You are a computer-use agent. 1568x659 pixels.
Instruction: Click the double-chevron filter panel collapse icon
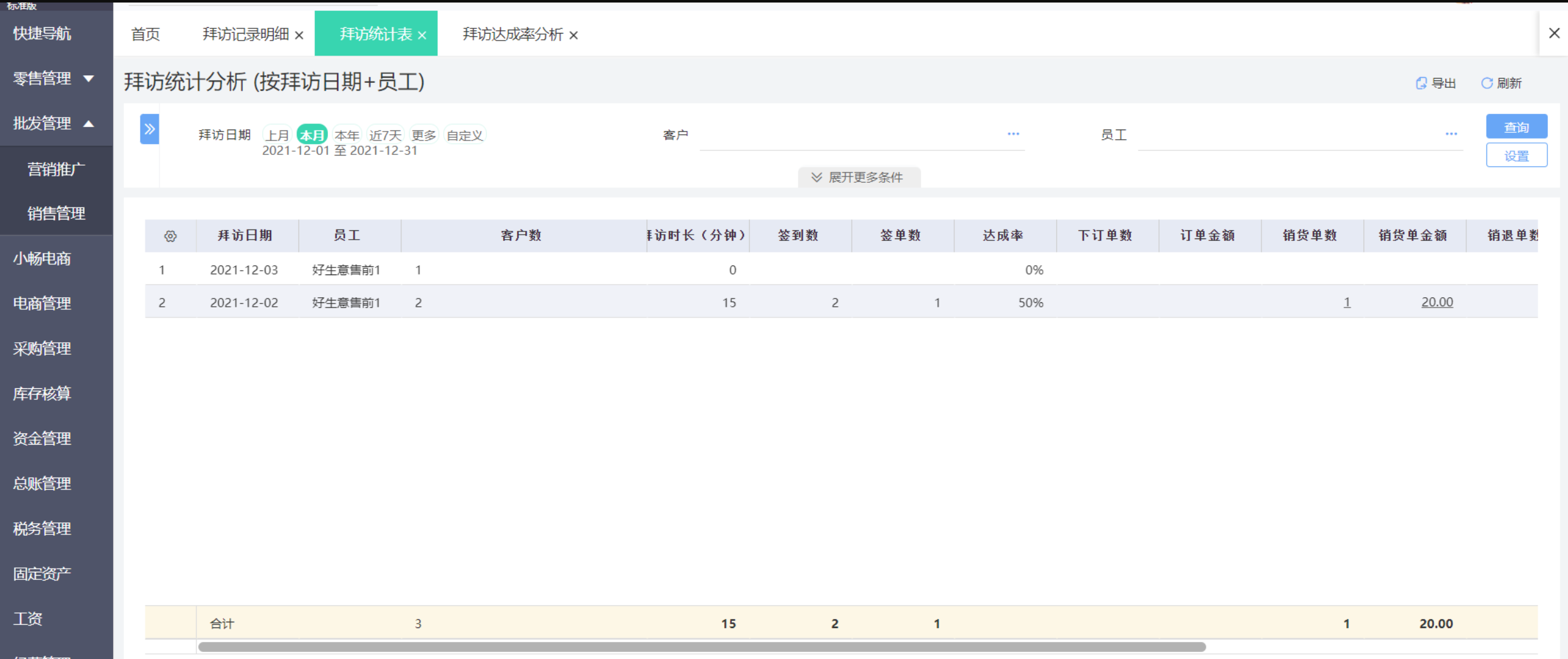(149, 129)
